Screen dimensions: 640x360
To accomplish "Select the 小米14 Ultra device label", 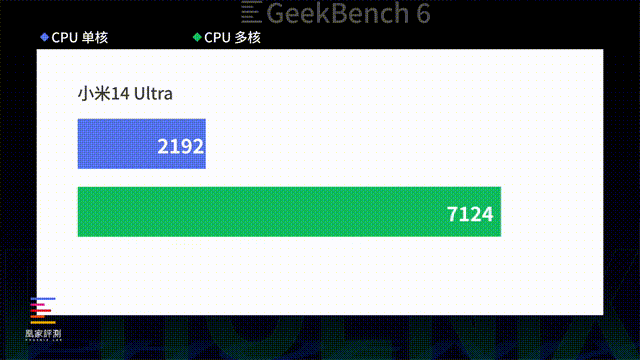I will coord(125,93).
